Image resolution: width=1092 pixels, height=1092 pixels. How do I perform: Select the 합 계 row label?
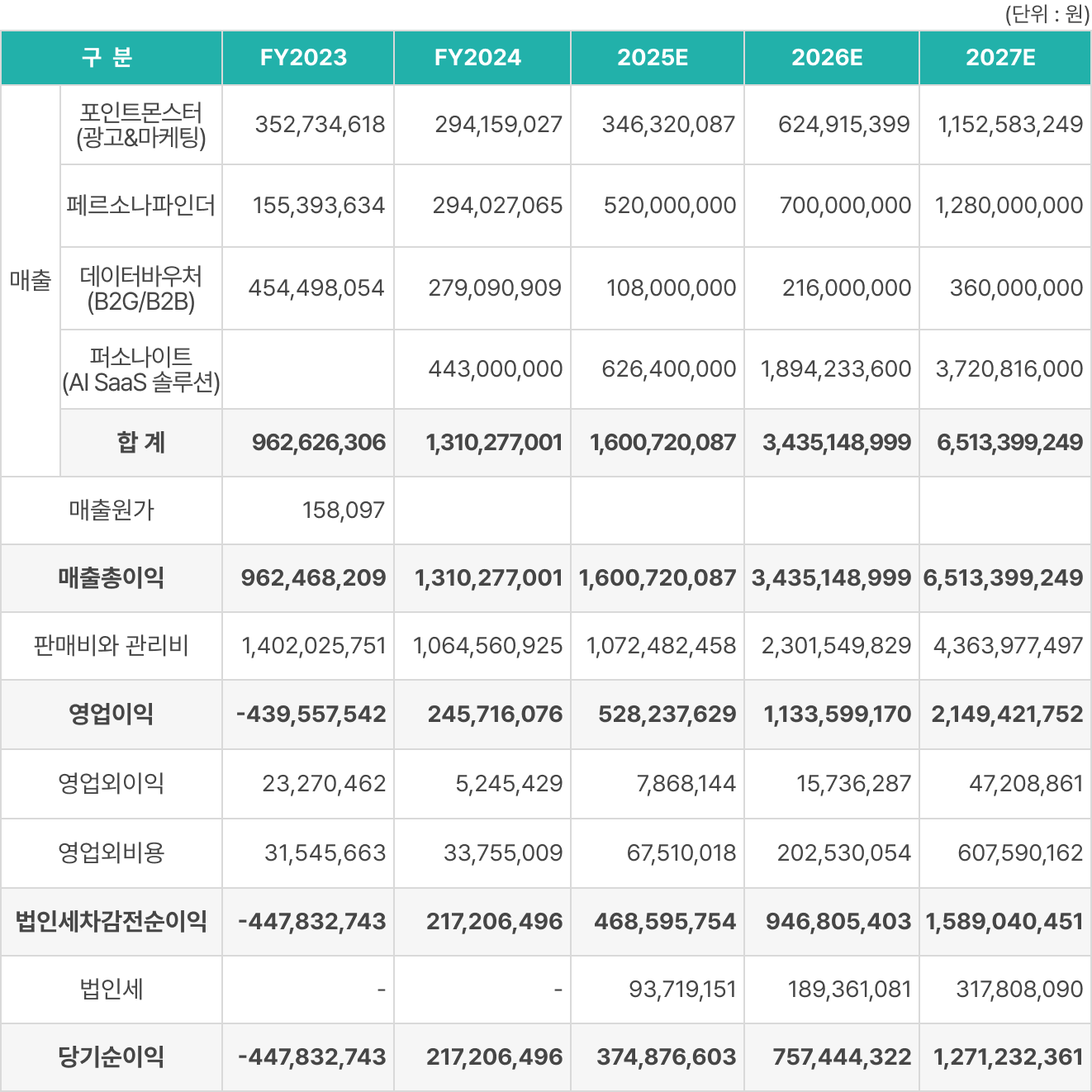coord(141,443)
